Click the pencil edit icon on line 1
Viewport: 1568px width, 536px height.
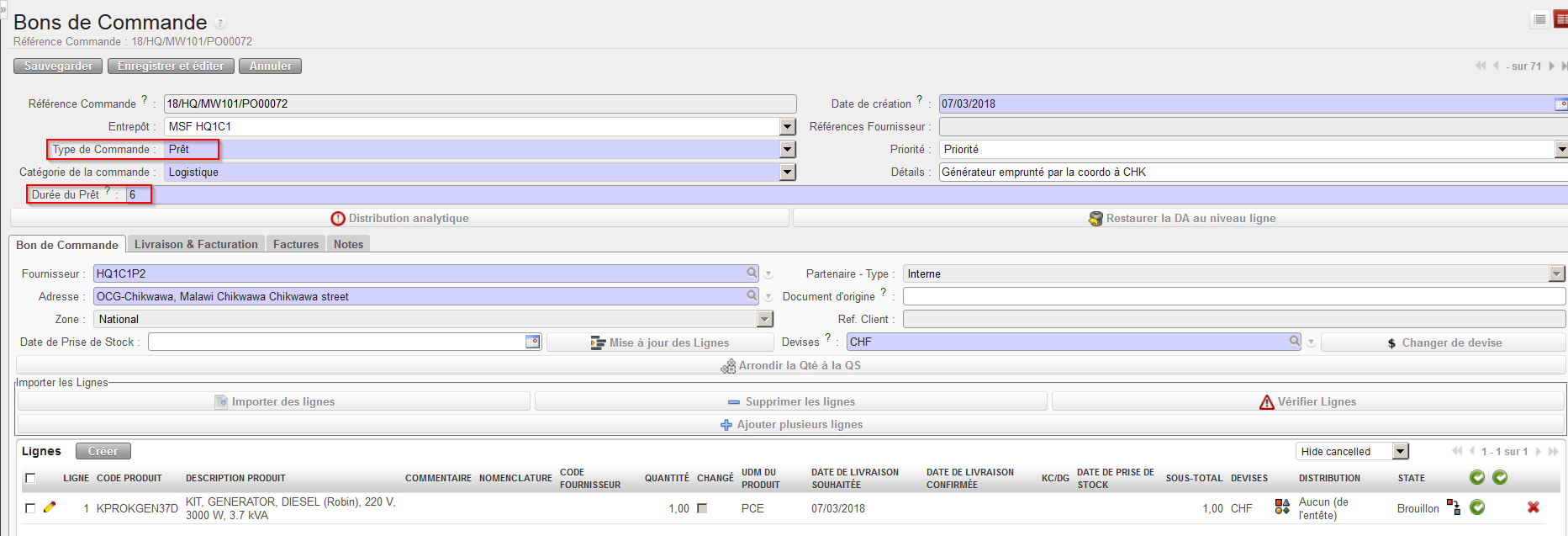click(x=50, y=507)
